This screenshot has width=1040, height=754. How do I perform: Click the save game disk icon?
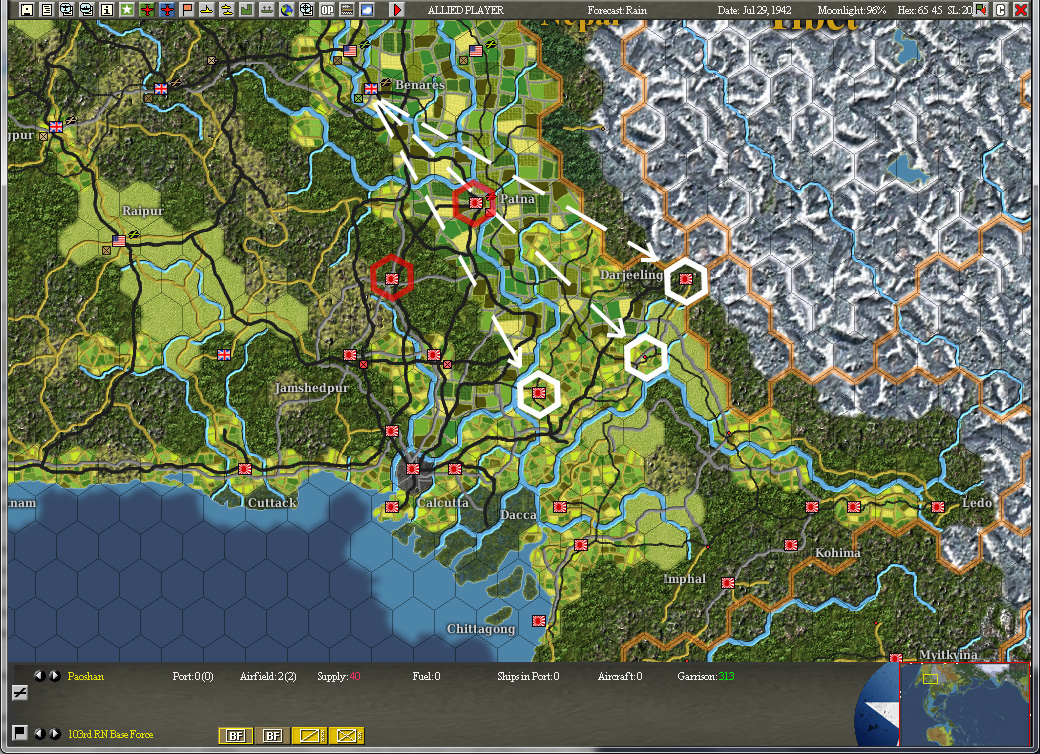click(x=27, y=9)
